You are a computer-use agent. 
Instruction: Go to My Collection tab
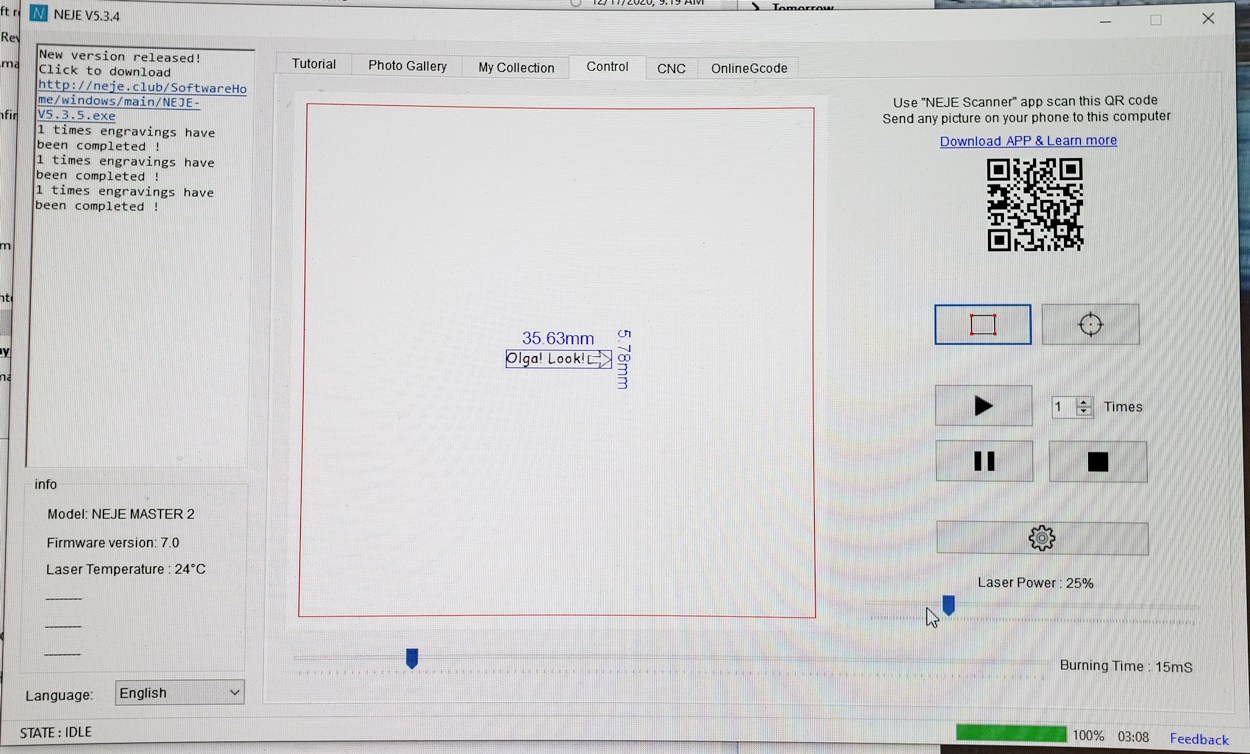[x=515, y=67]
